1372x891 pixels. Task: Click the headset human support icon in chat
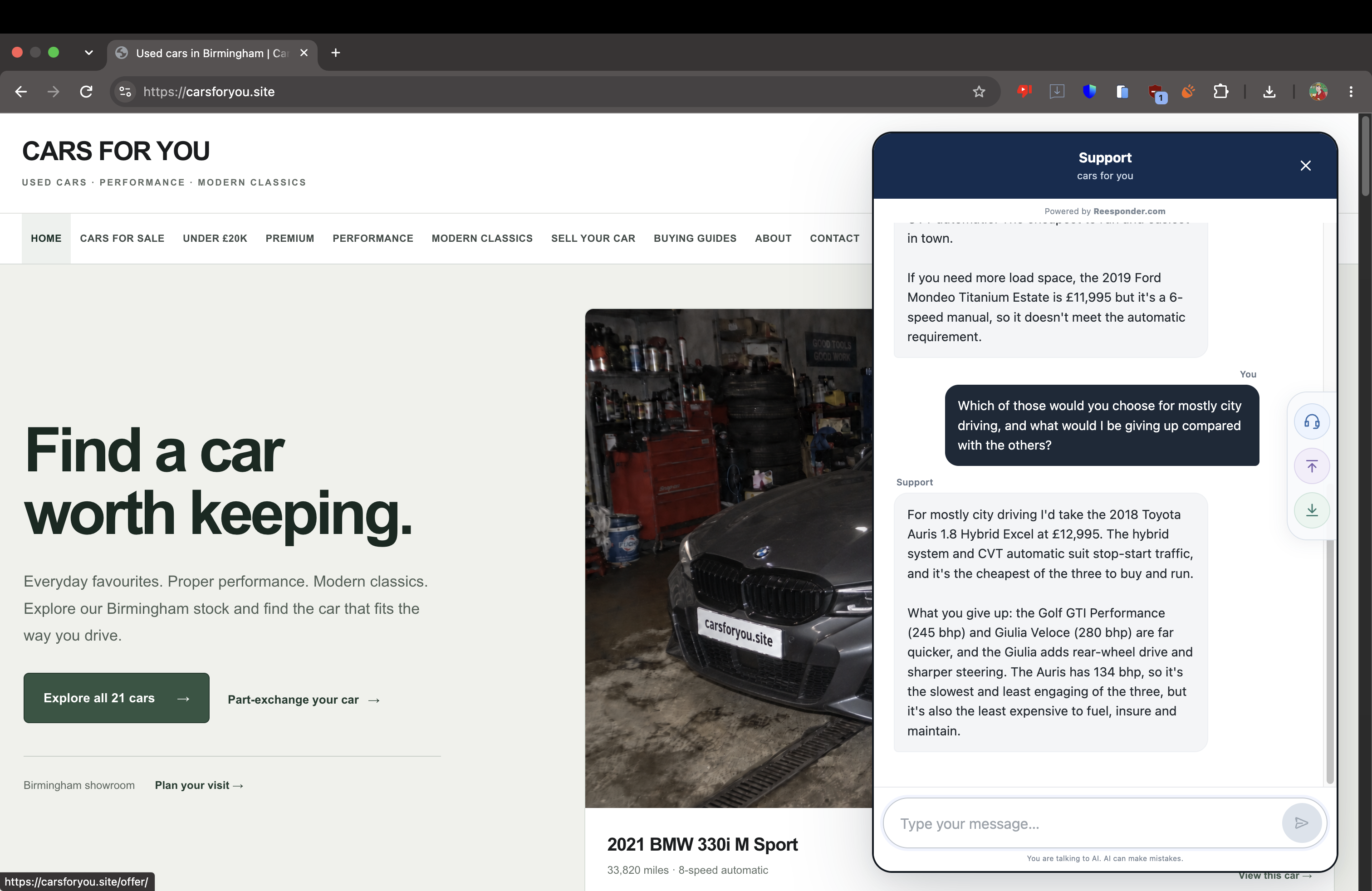pyautogui.click(x=1312, y=422)
